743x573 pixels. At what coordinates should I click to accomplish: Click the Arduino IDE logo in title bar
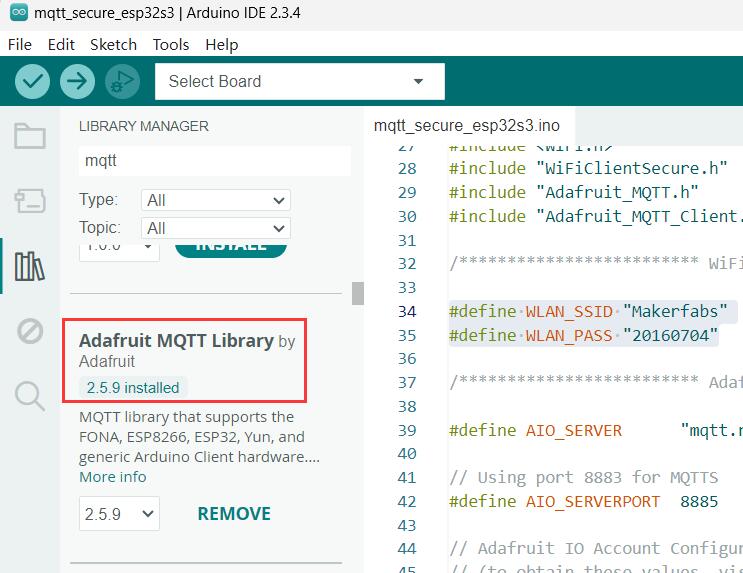coord(19,12)
